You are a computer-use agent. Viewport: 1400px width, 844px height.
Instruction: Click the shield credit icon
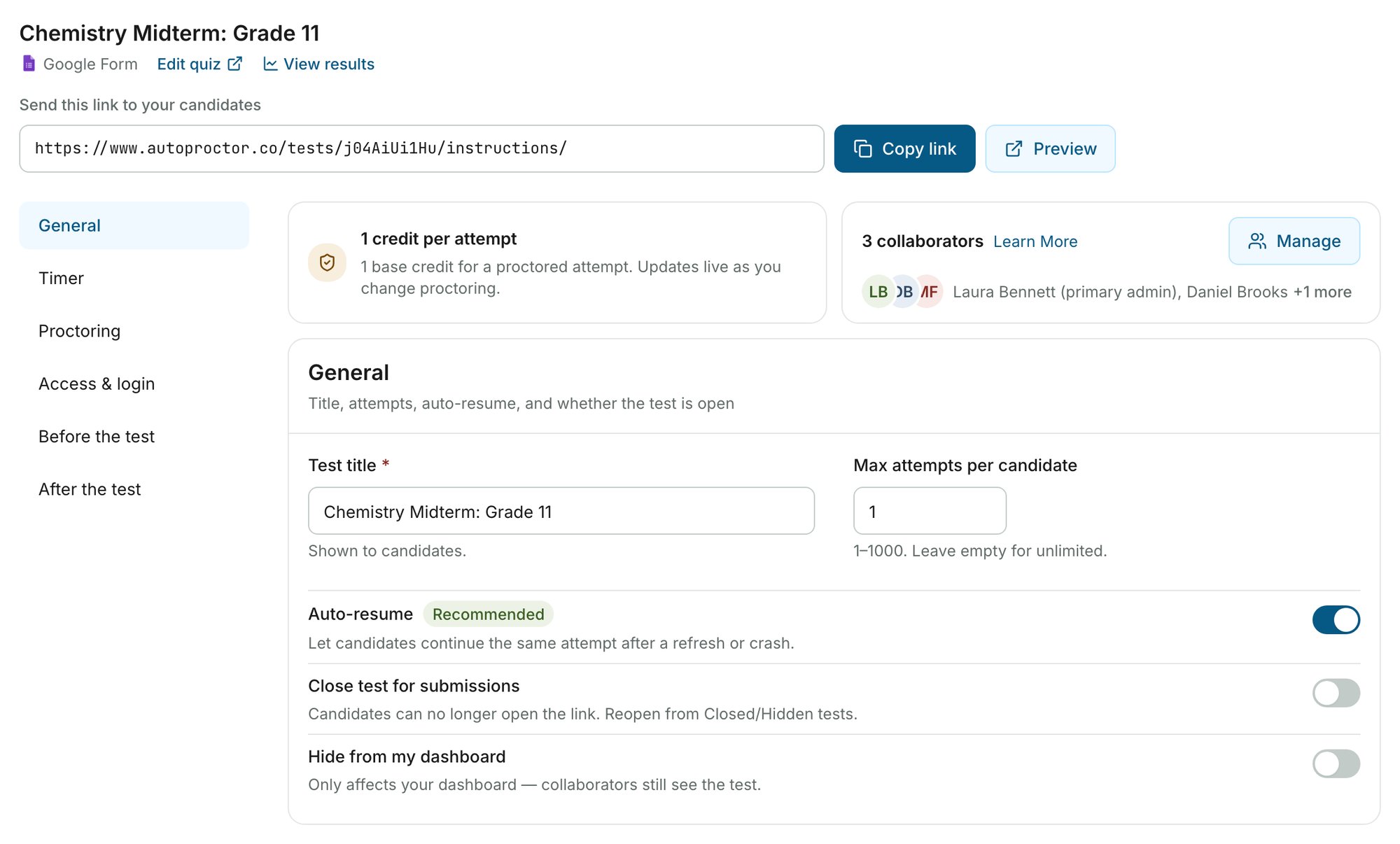point(327,262)
